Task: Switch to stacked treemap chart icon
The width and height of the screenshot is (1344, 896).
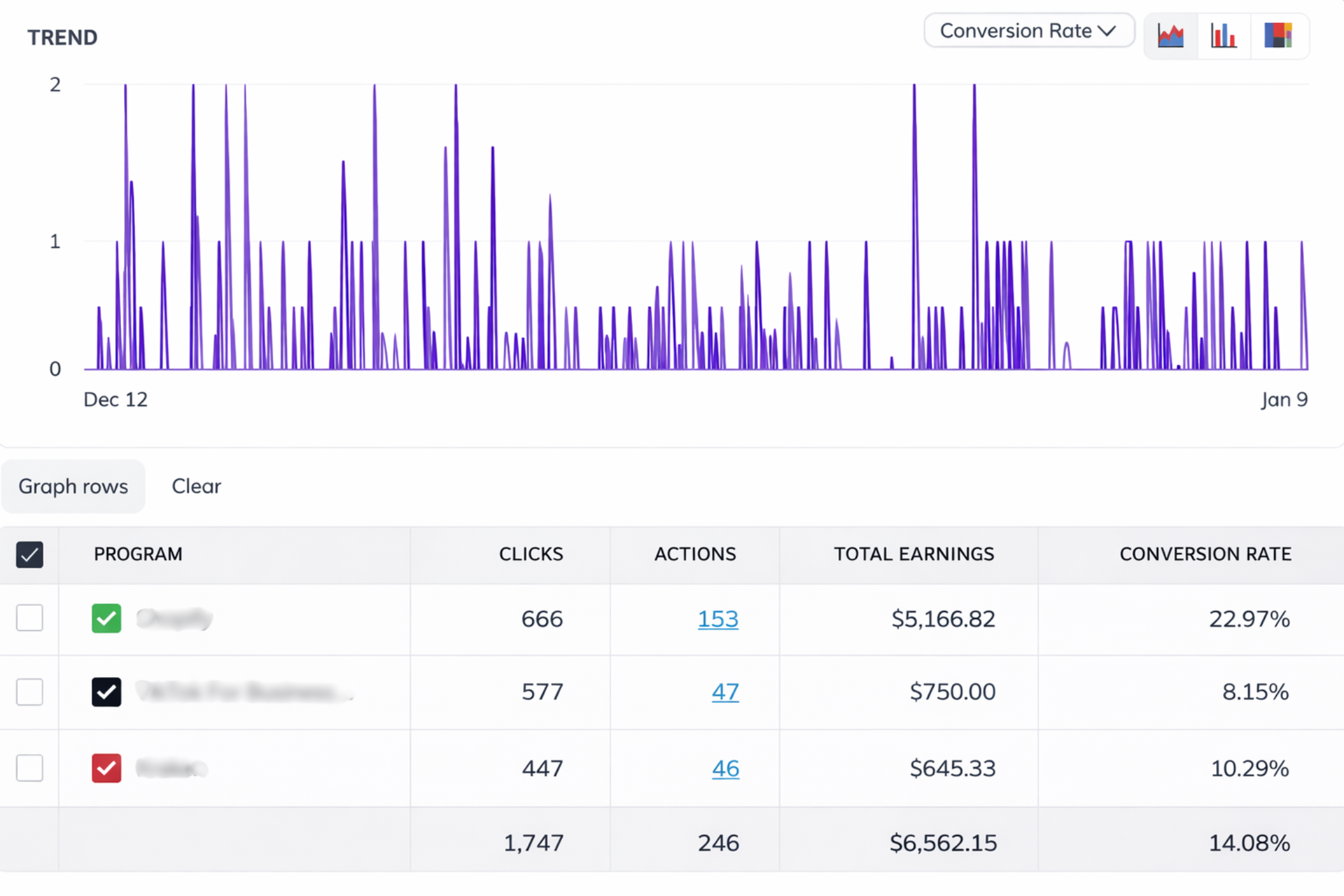Action: click(x=1278, y=36)
